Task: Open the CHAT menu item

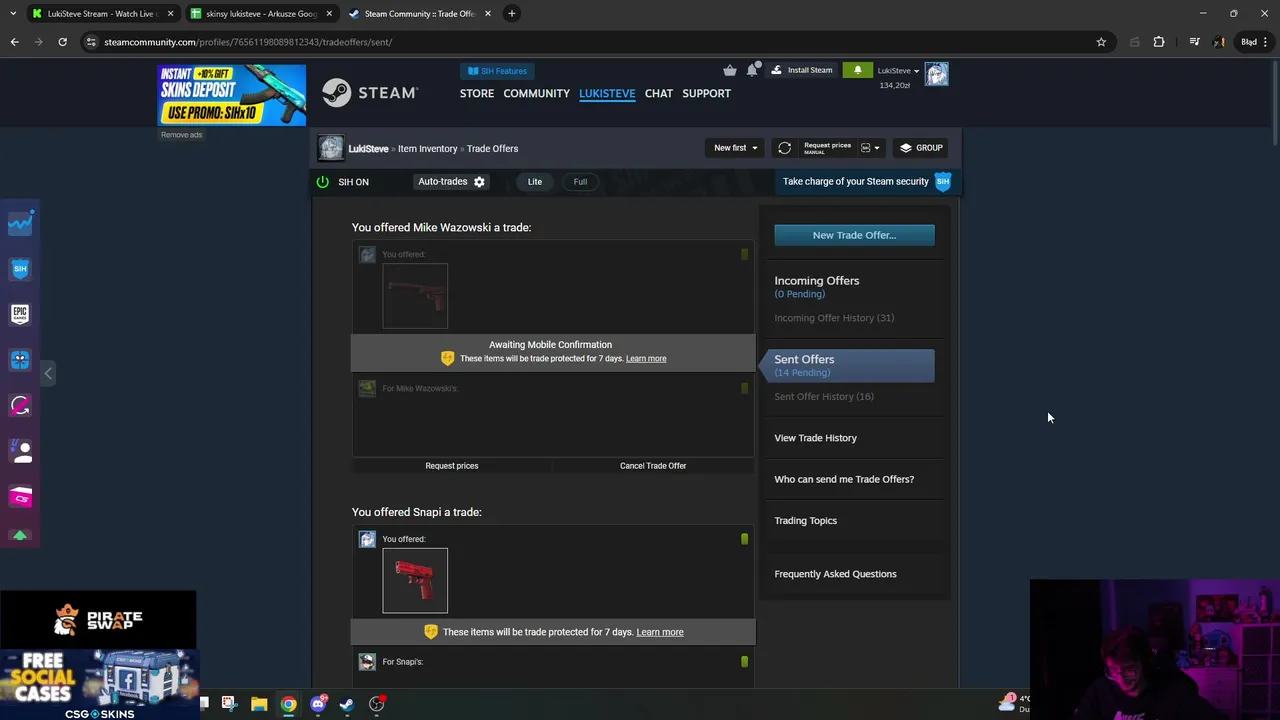Action: click(x=659, y=93)
